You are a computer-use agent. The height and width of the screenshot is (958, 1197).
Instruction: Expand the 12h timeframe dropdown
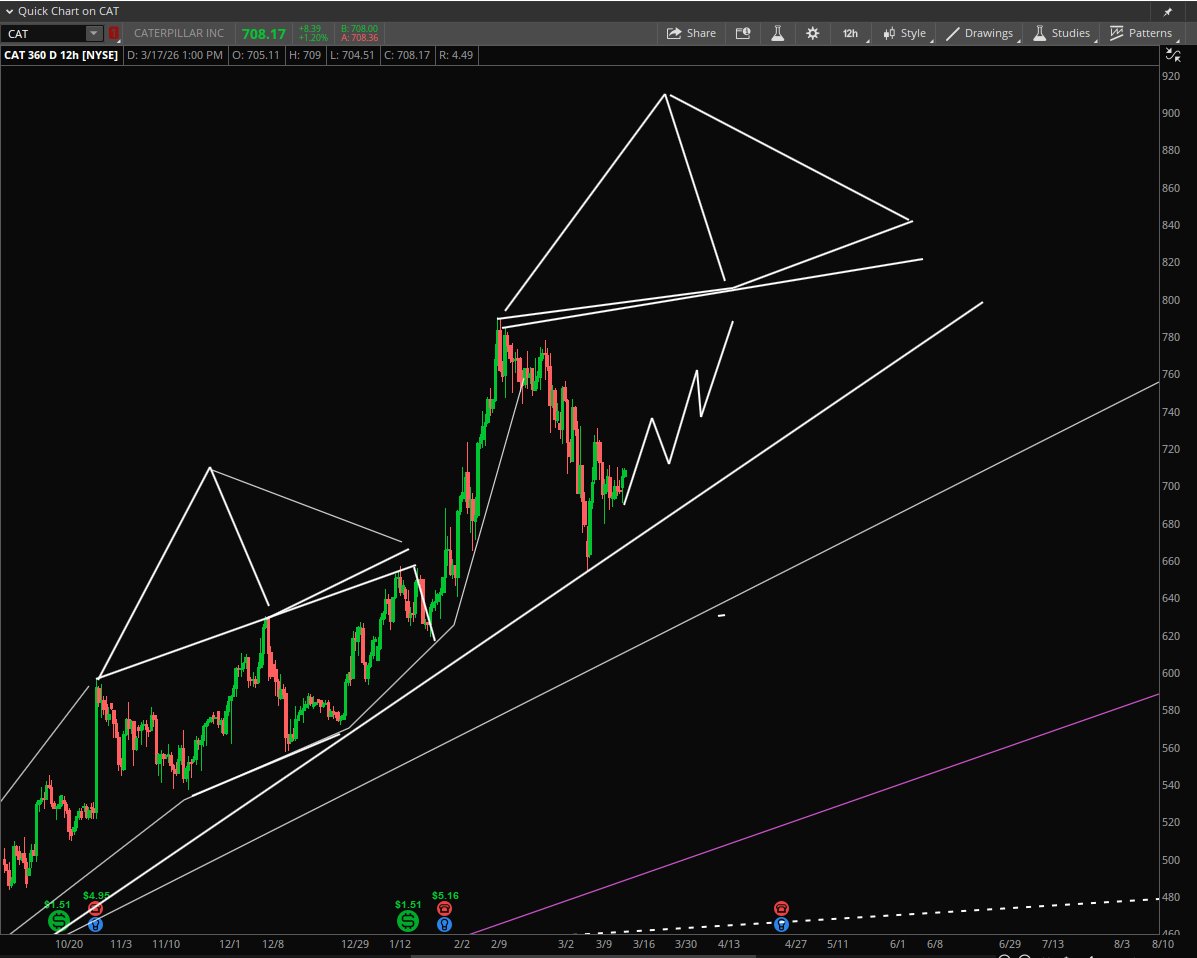pyautogui.click(x=849, y=33)
